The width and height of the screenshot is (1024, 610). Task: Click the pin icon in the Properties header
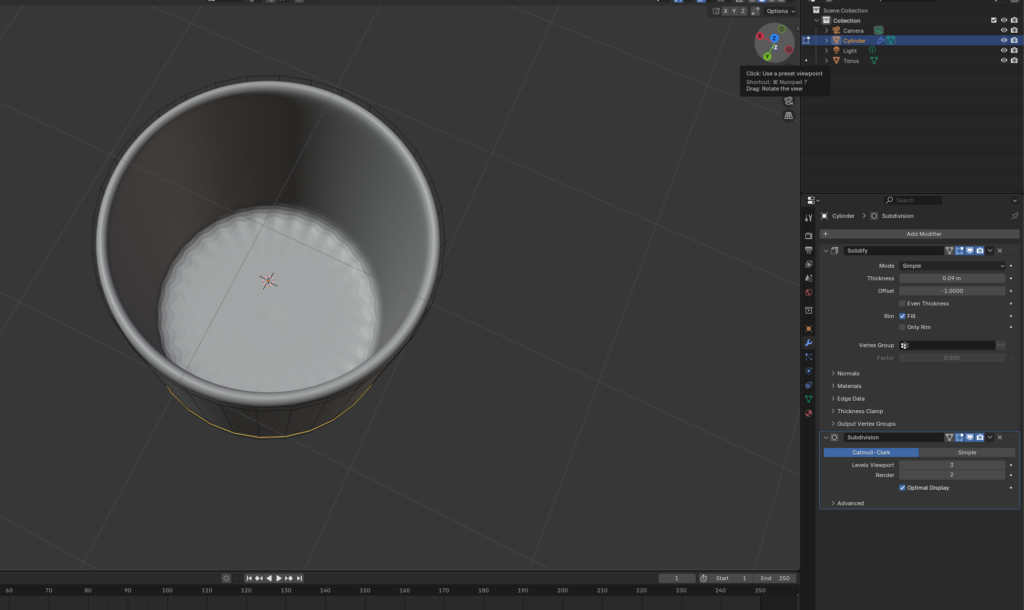1014,216
